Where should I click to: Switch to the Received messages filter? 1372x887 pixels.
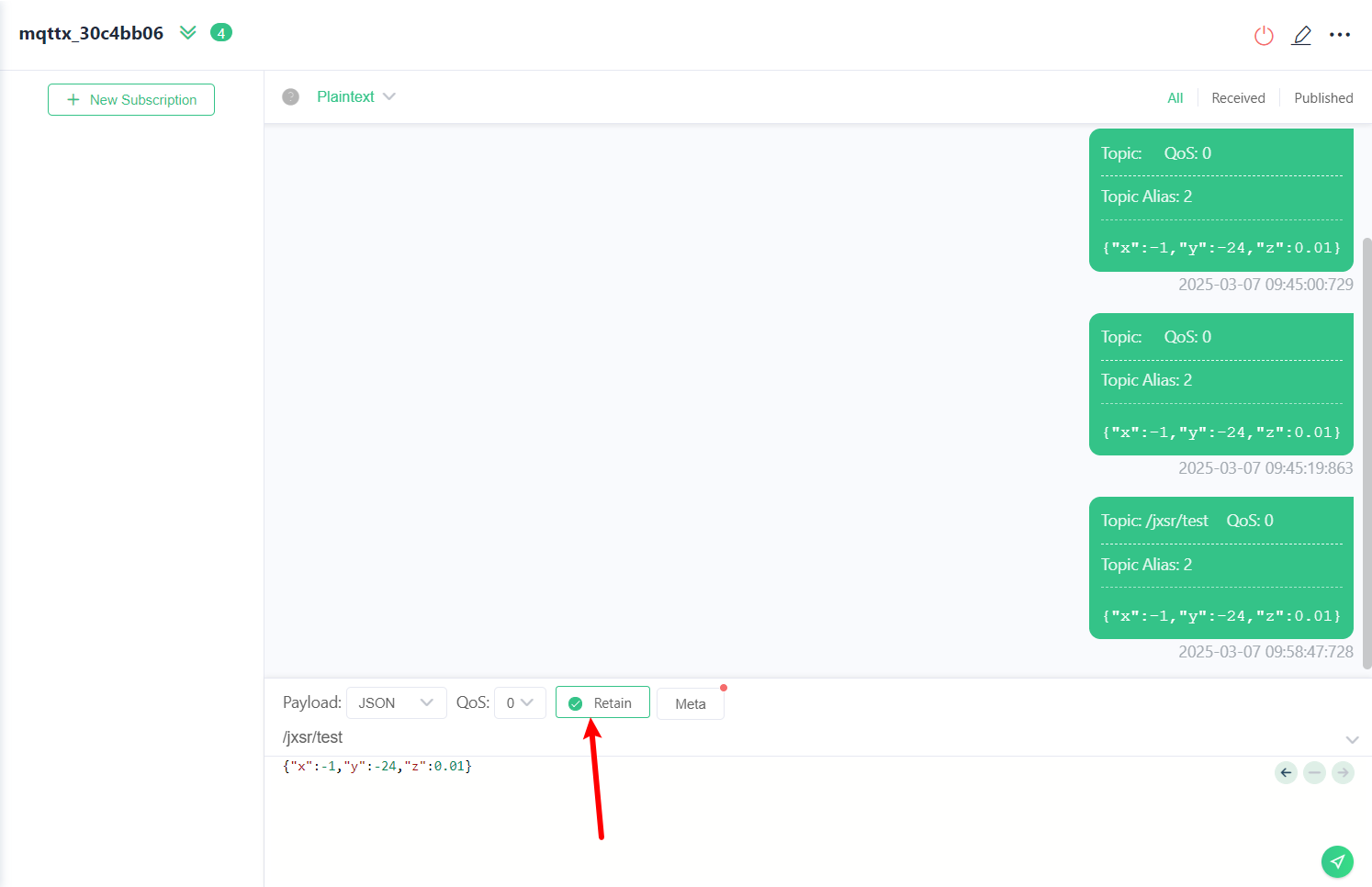pyautogui.click(x=1238, y=98)
